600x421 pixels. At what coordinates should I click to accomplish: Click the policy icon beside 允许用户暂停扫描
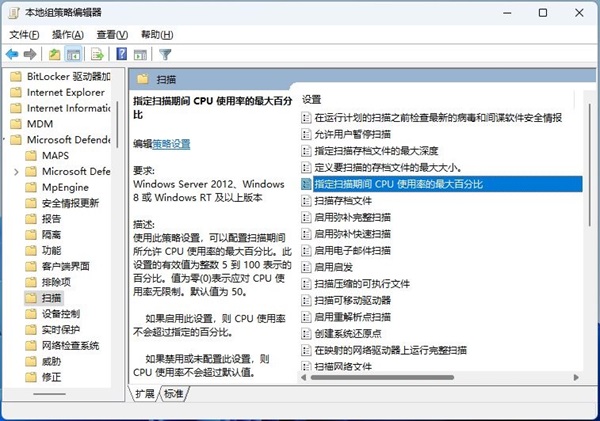coord(306,134)
